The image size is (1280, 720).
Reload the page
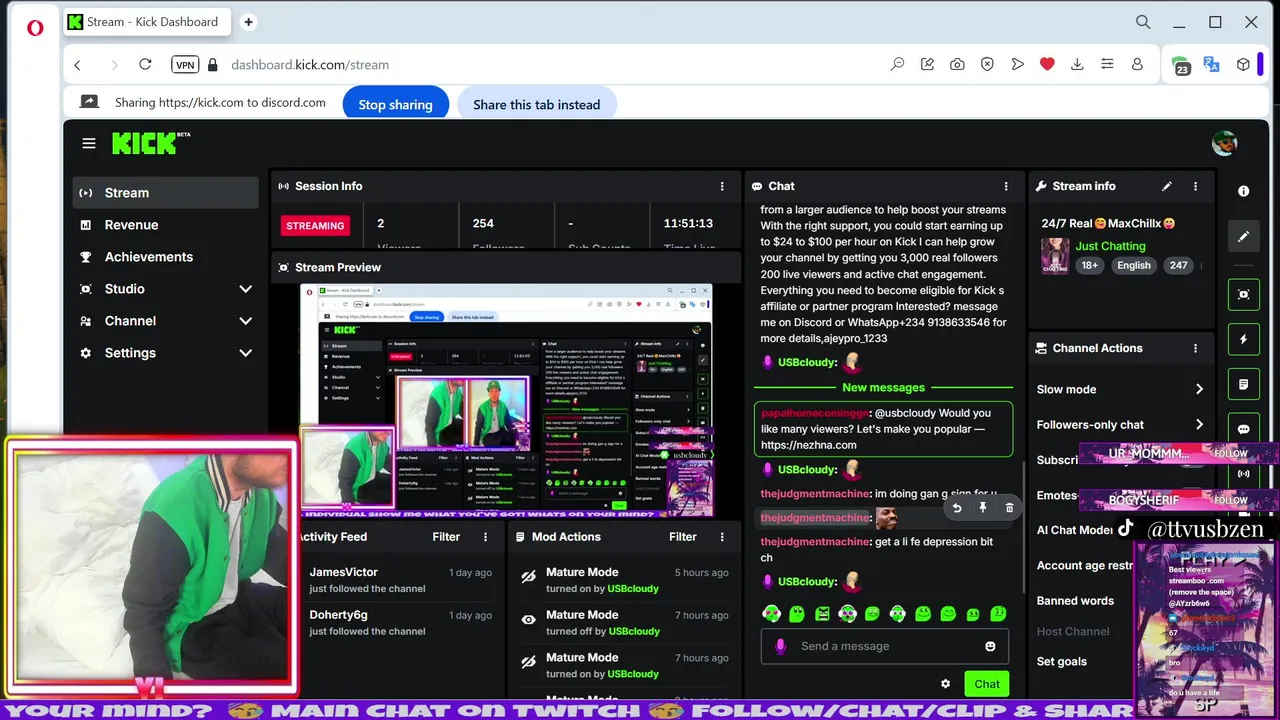tap(145, 64)
